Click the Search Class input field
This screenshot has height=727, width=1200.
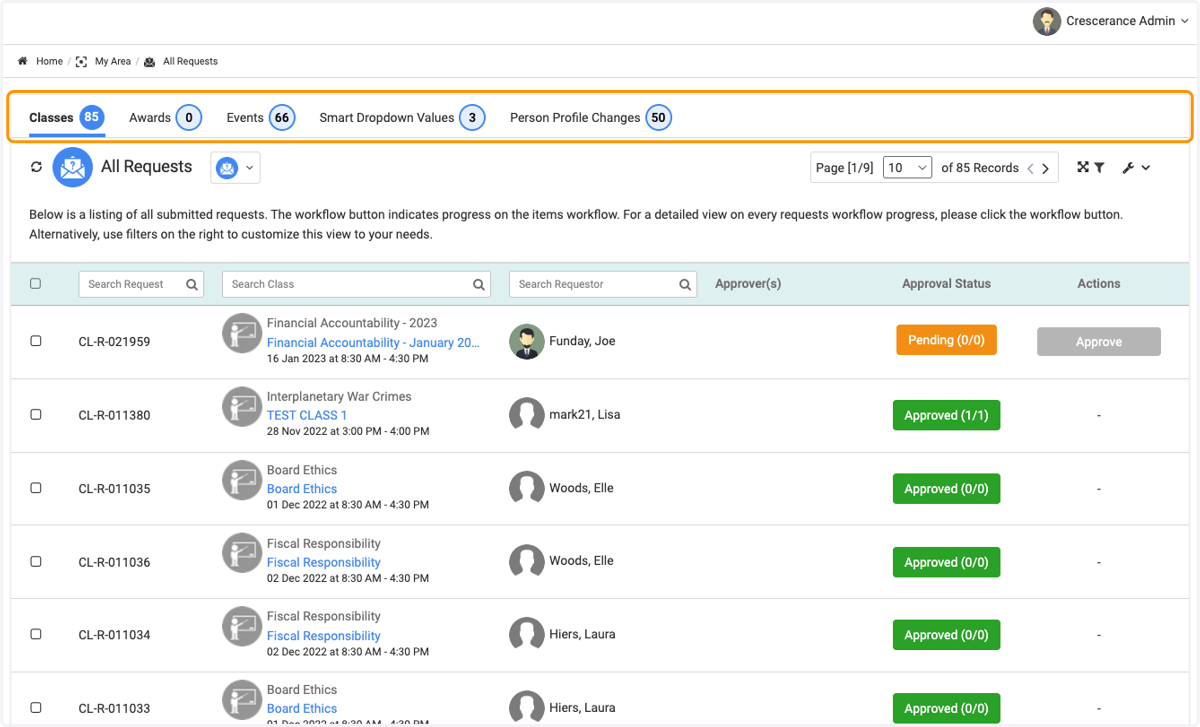click(x=356, y=284)
